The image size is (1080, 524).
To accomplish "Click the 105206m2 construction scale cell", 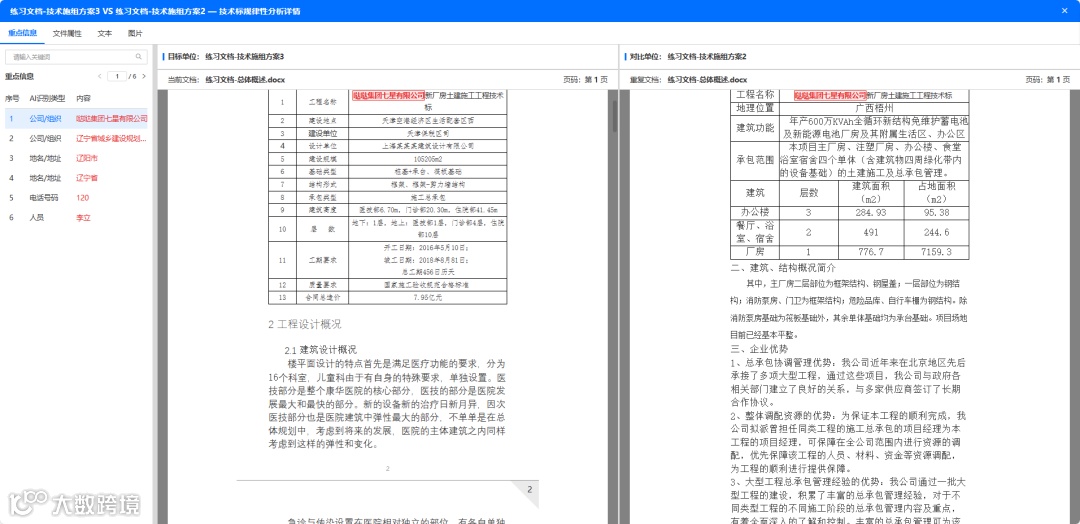I will [428, 159].
